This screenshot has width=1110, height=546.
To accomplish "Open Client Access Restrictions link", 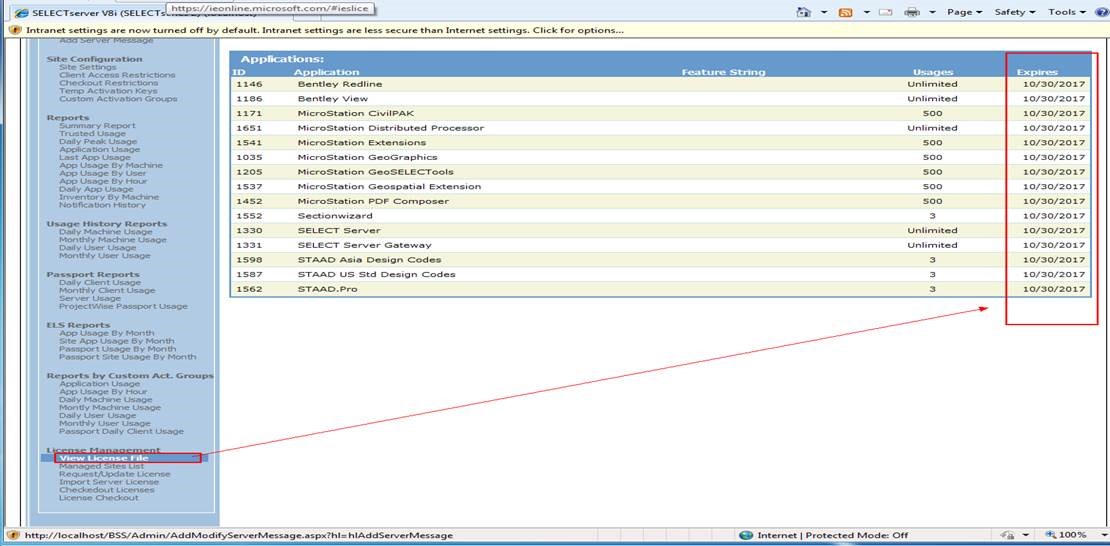I will [118, 75].
